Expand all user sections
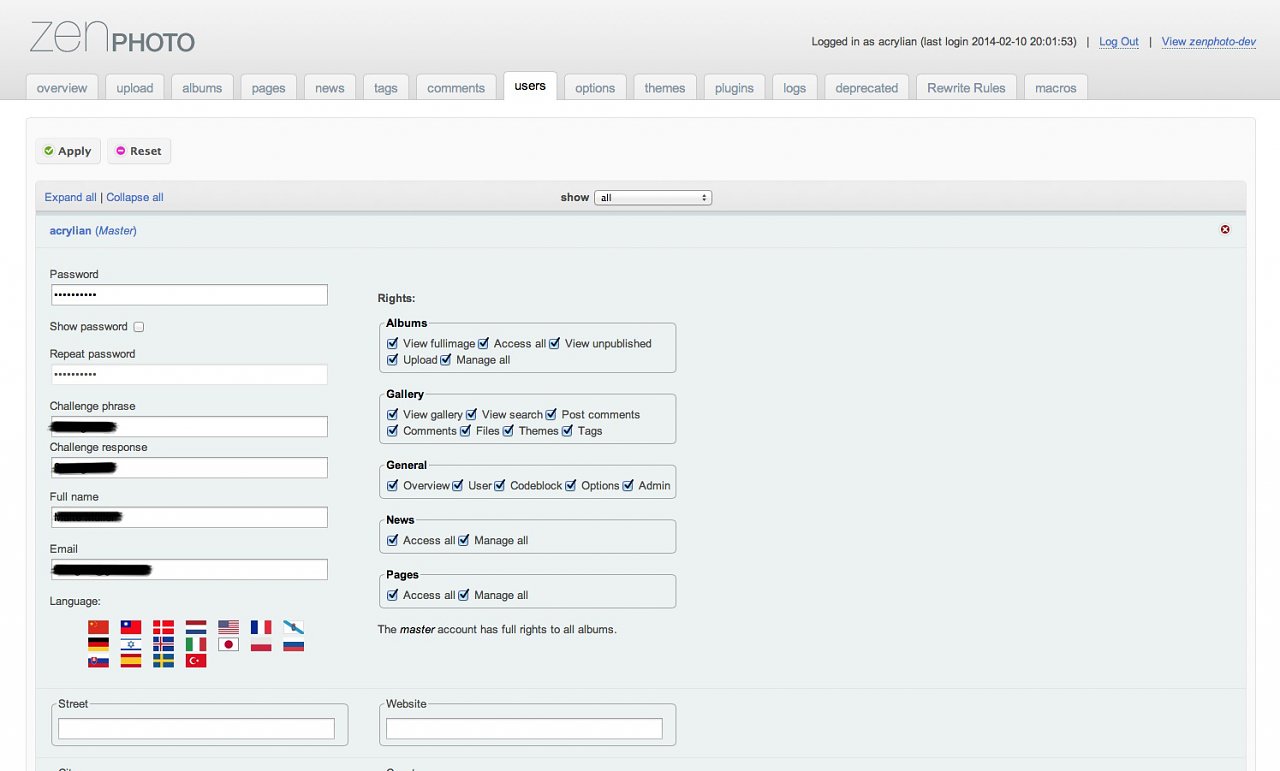Image resolution: width=1280 pixels, height=771 pixels. (x=70, y=197)
